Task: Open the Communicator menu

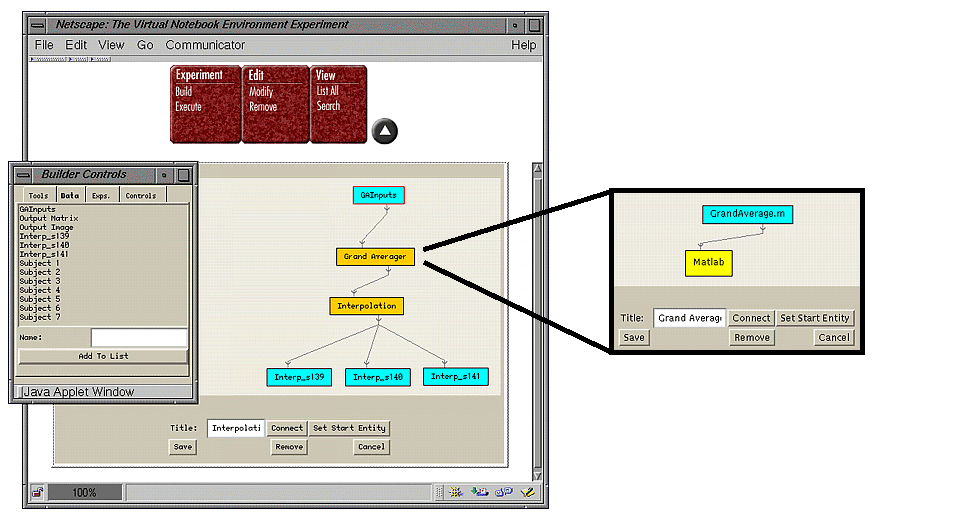Action: click(205, 45)
